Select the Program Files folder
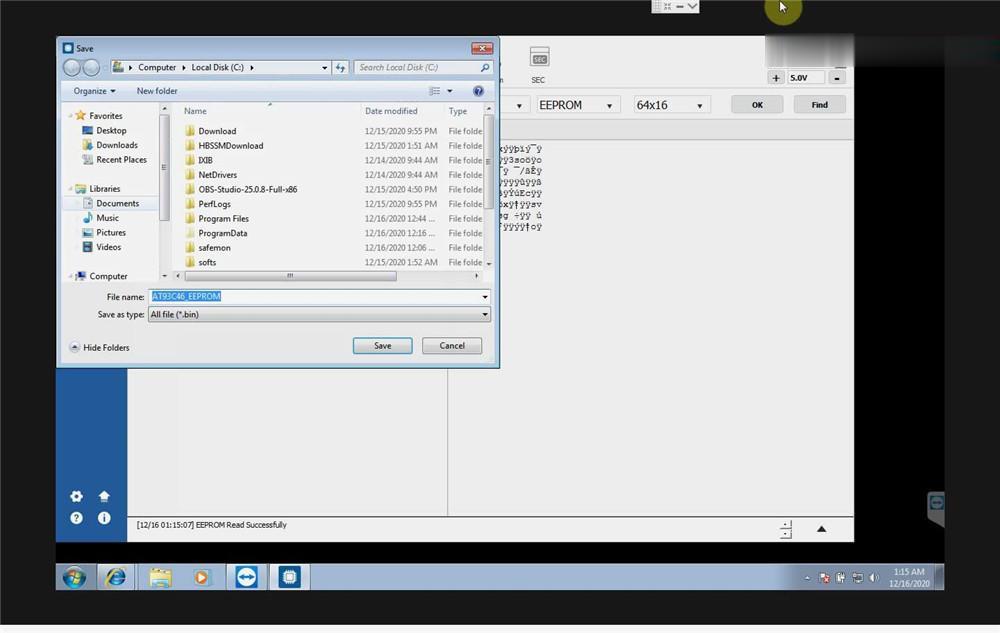1000x633 pixels. [x=223, y=219]
